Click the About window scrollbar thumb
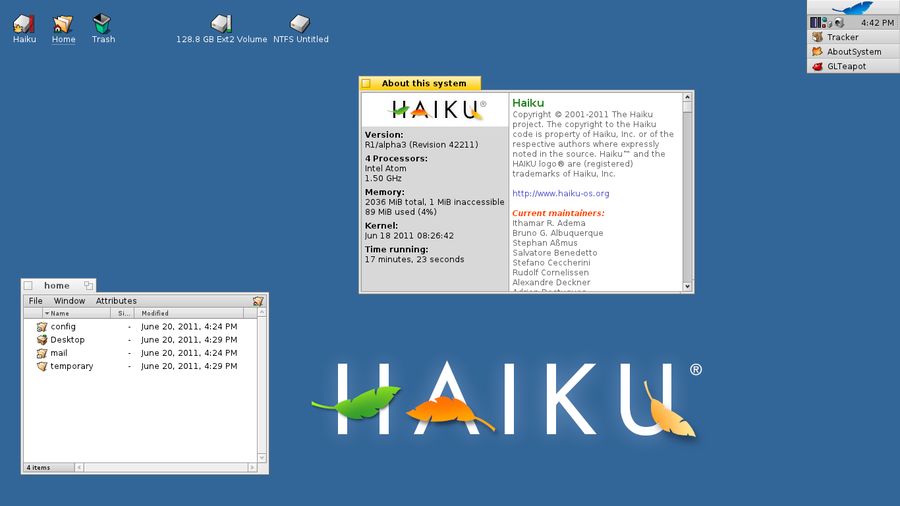The image size is (900, 506). pos(687,108)
